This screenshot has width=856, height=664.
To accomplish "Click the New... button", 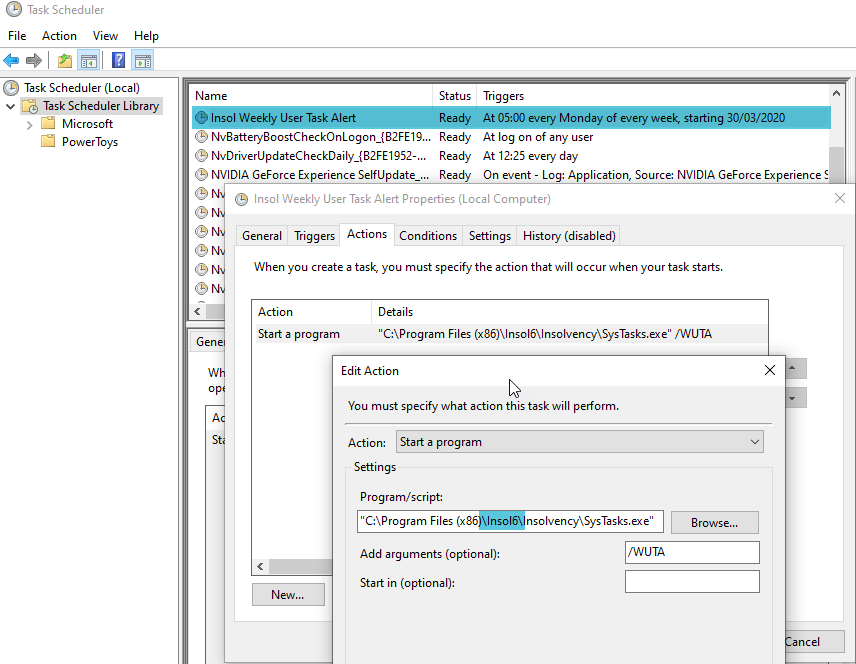I will click(287, 595).
